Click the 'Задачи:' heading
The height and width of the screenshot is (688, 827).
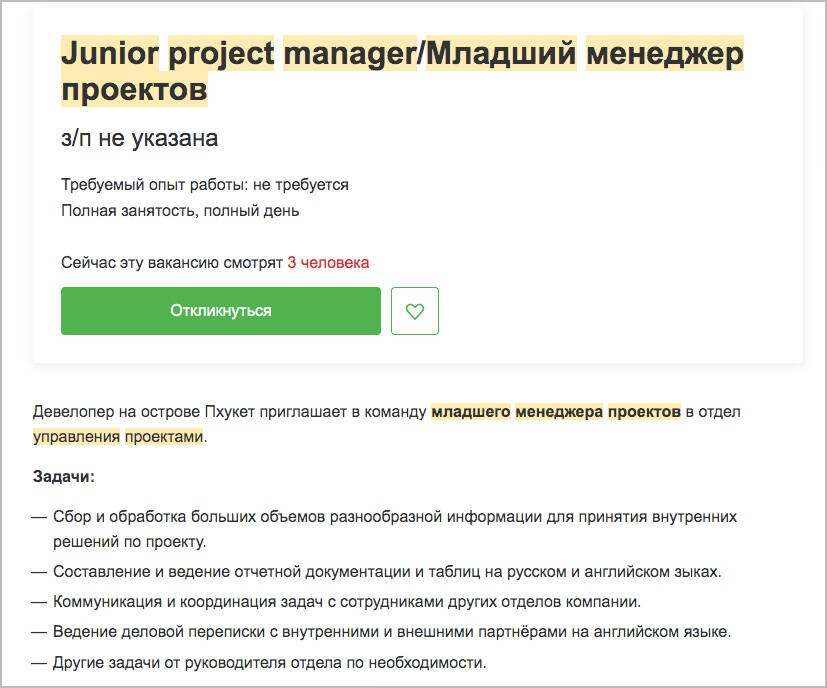(64, 476)
